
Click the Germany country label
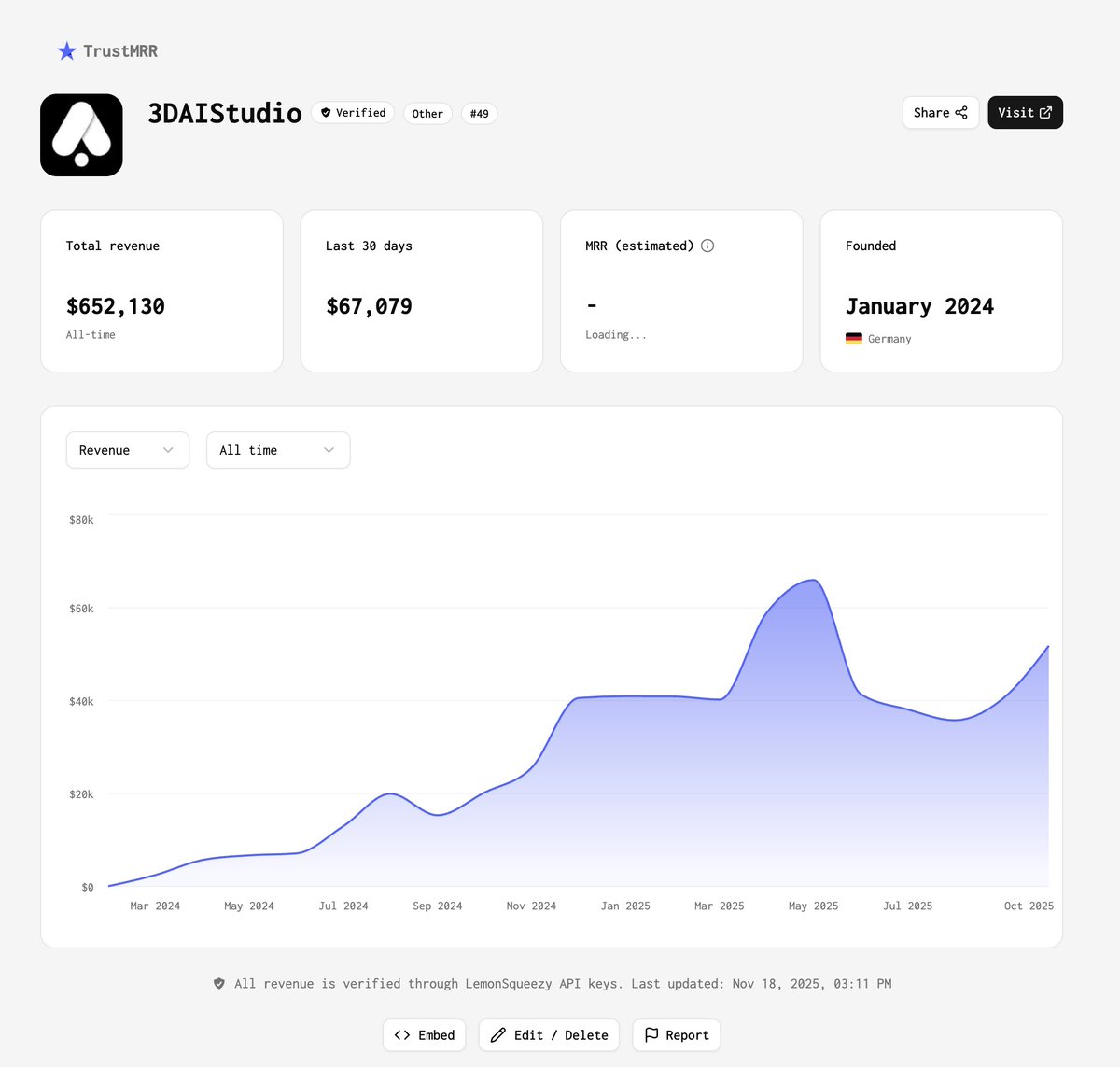pos(889,339)
